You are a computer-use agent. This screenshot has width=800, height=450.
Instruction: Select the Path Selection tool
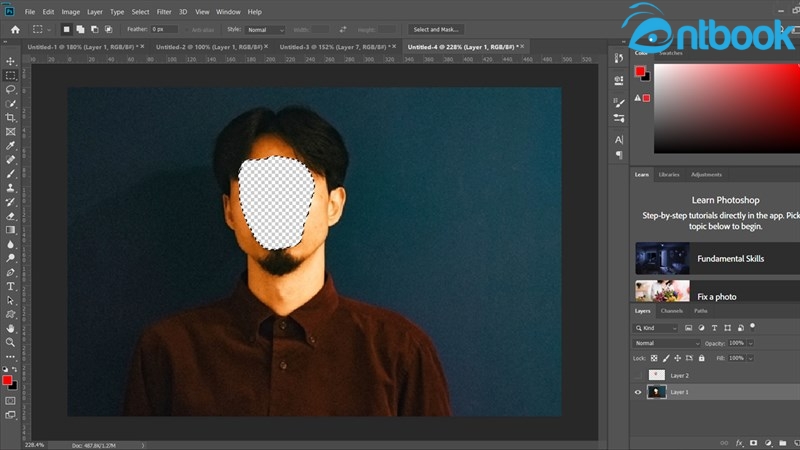click(10, 301)
